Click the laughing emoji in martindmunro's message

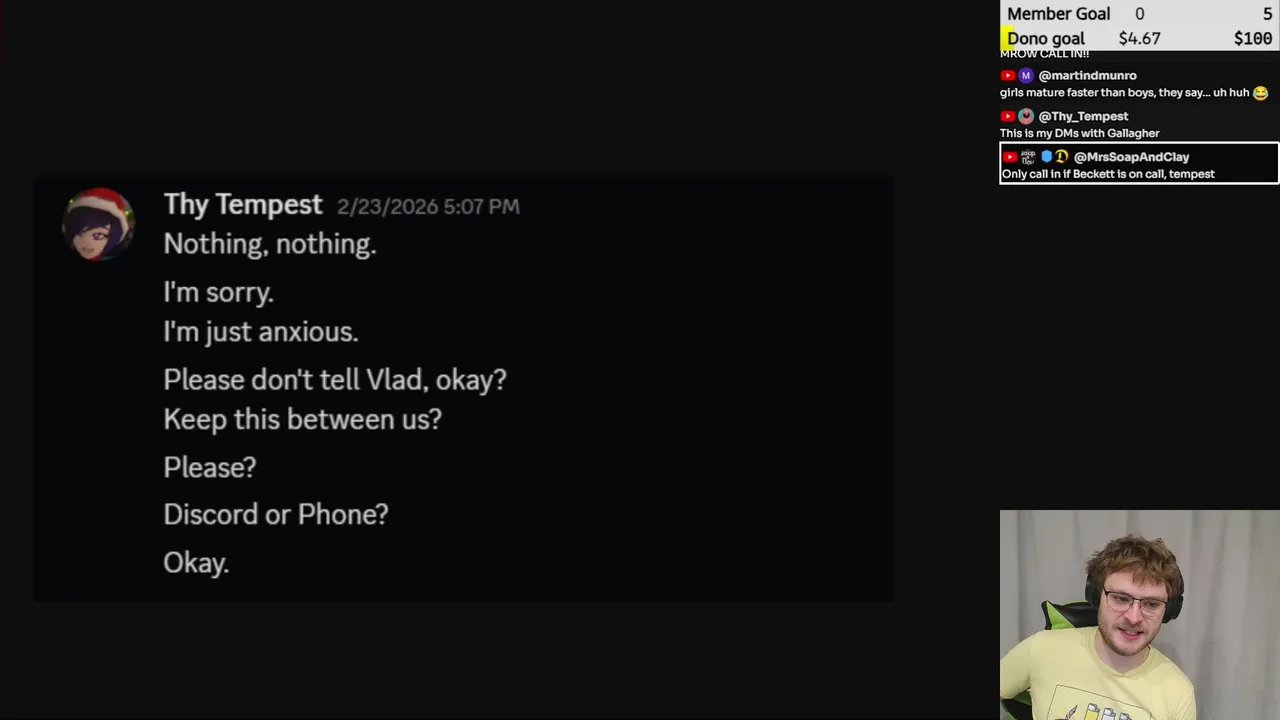(x=1260, y=93)
